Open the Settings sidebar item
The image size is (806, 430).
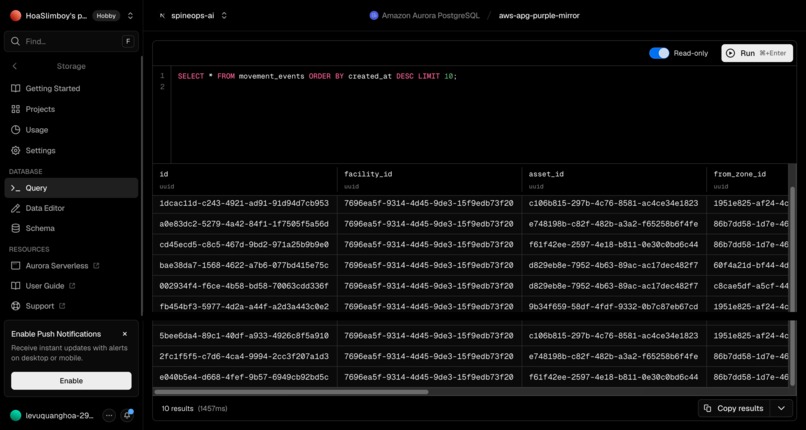click(71, 151)
